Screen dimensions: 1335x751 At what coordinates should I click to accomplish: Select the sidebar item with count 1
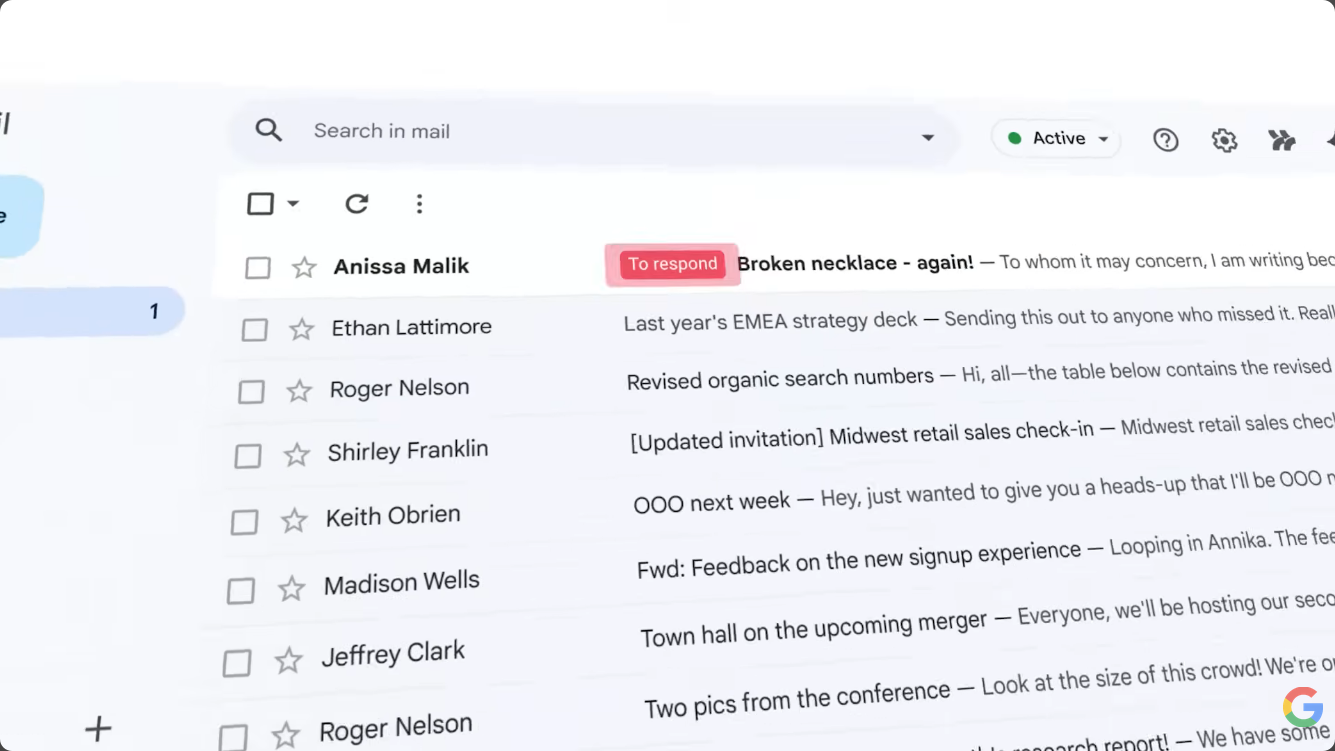[90, 311]
